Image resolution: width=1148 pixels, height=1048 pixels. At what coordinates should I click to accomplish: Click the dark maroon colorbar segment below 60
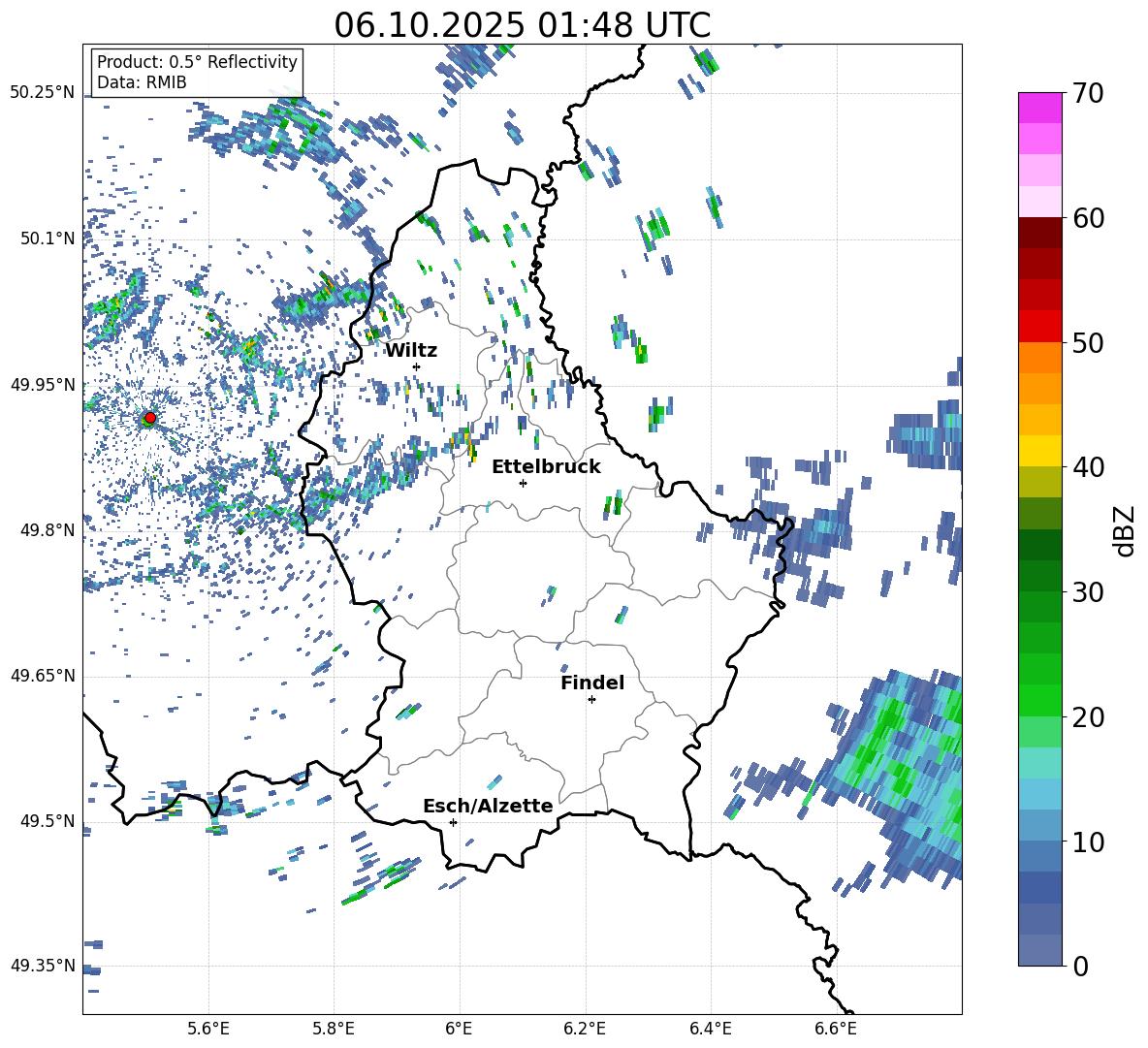pyautogui.click(x=1039, y=233)
